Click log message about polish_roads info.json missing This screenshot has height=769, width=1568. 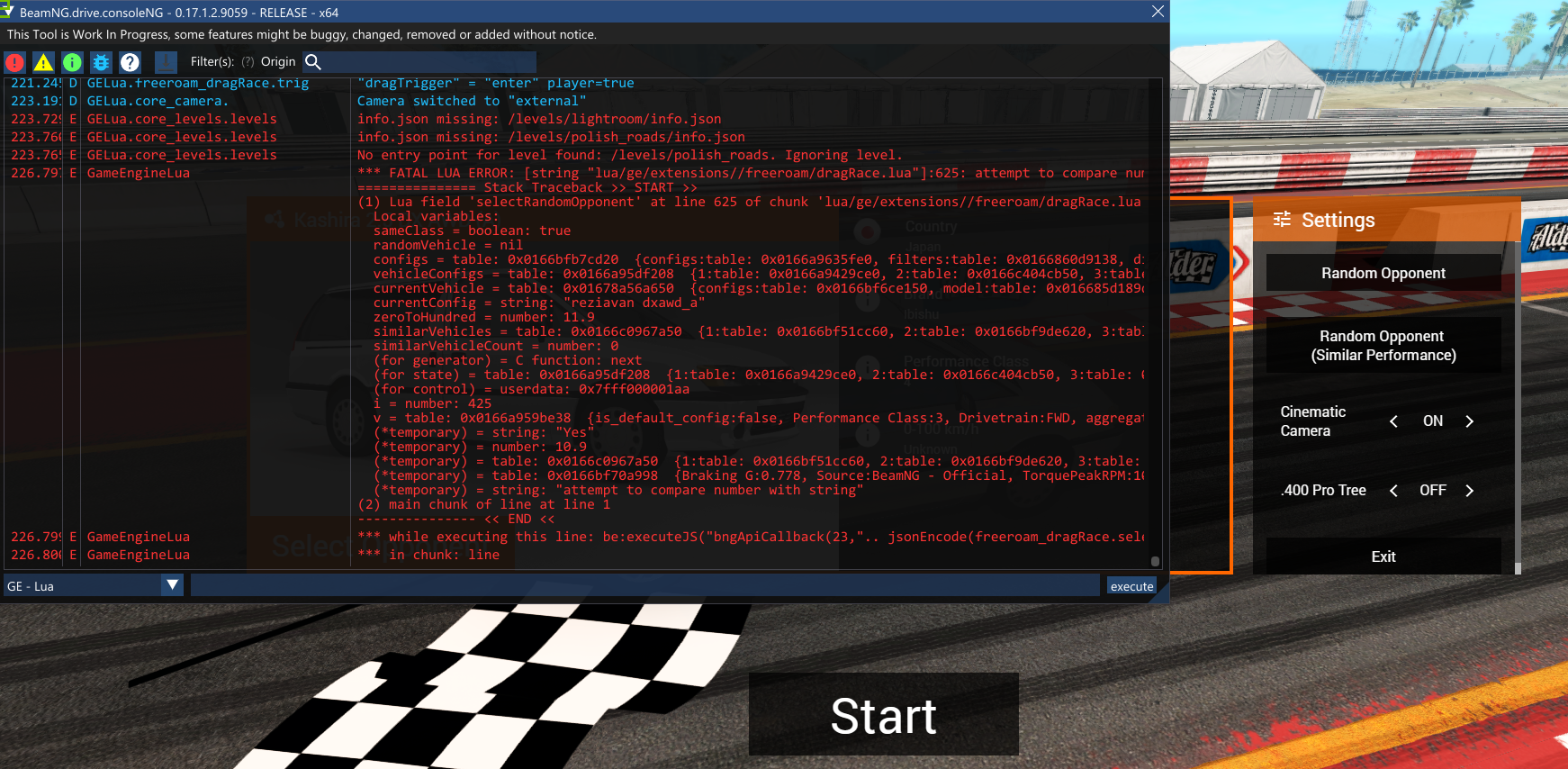[x=551, y=137]
